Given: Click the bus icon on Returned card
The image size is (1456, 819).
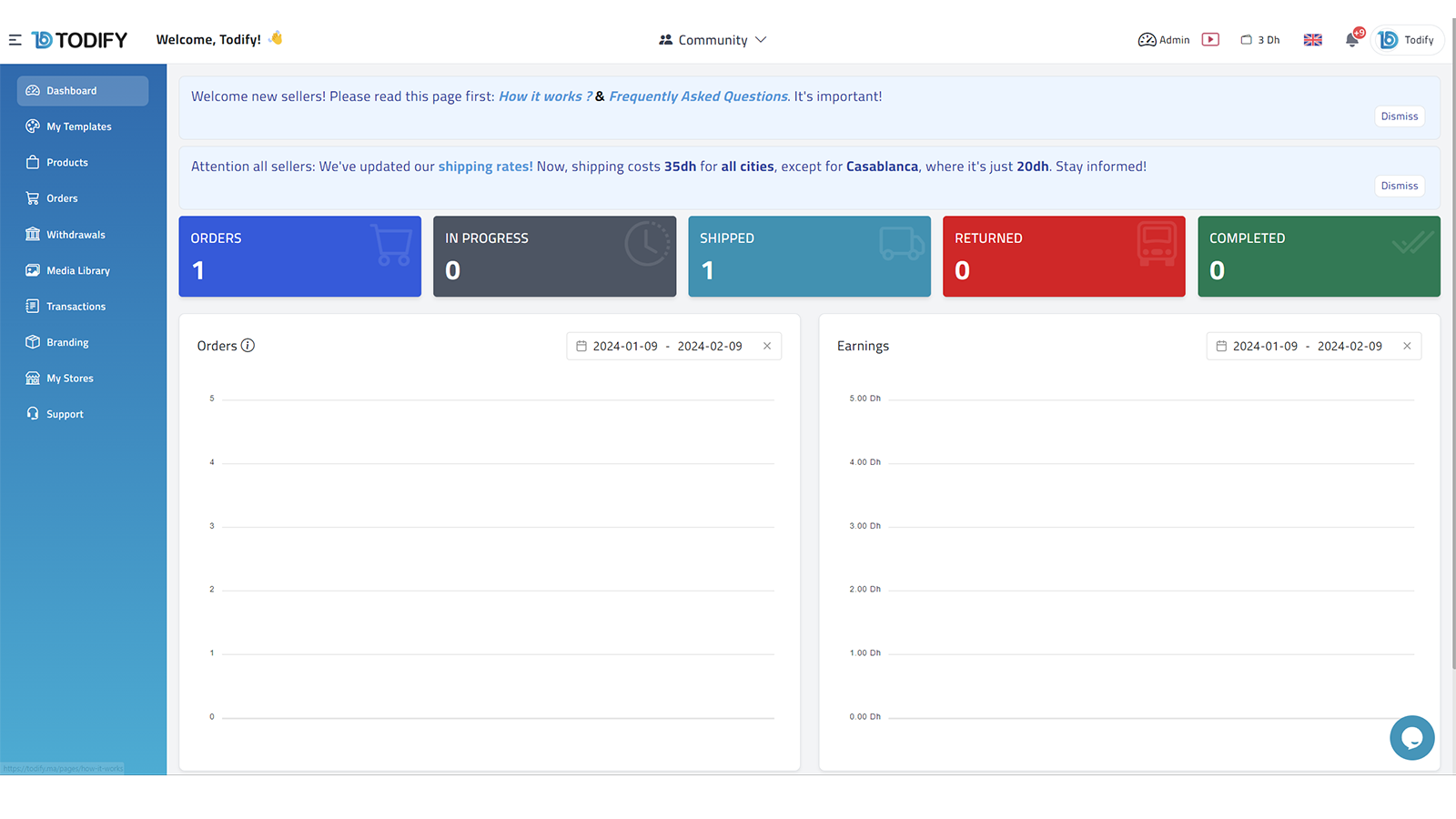Looking at the screenshot, I should [1157, 244].
